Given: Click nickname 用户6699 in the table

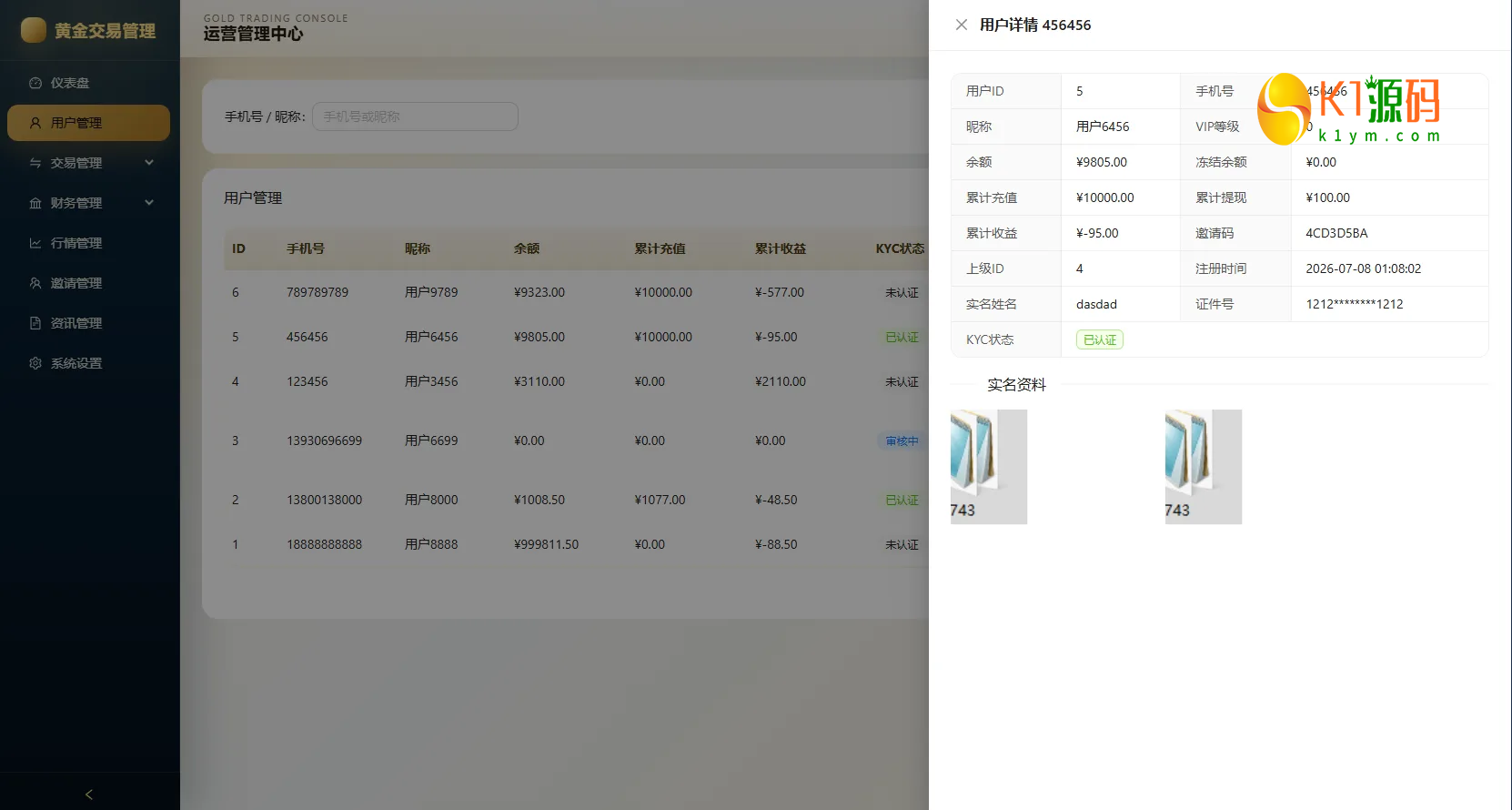Looking at the screenshot, I should click(x=431, y=440).
